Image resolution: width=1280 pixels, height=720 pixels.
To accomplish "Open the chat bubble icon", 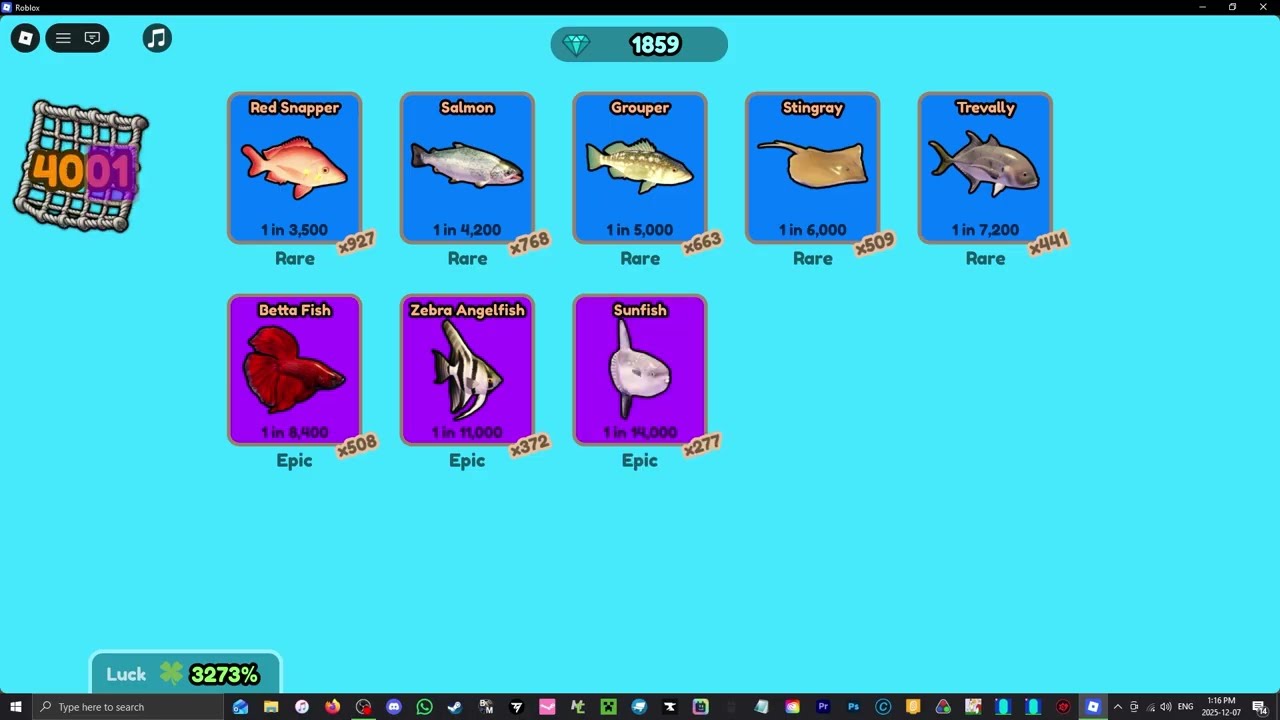I will point(92,39).
